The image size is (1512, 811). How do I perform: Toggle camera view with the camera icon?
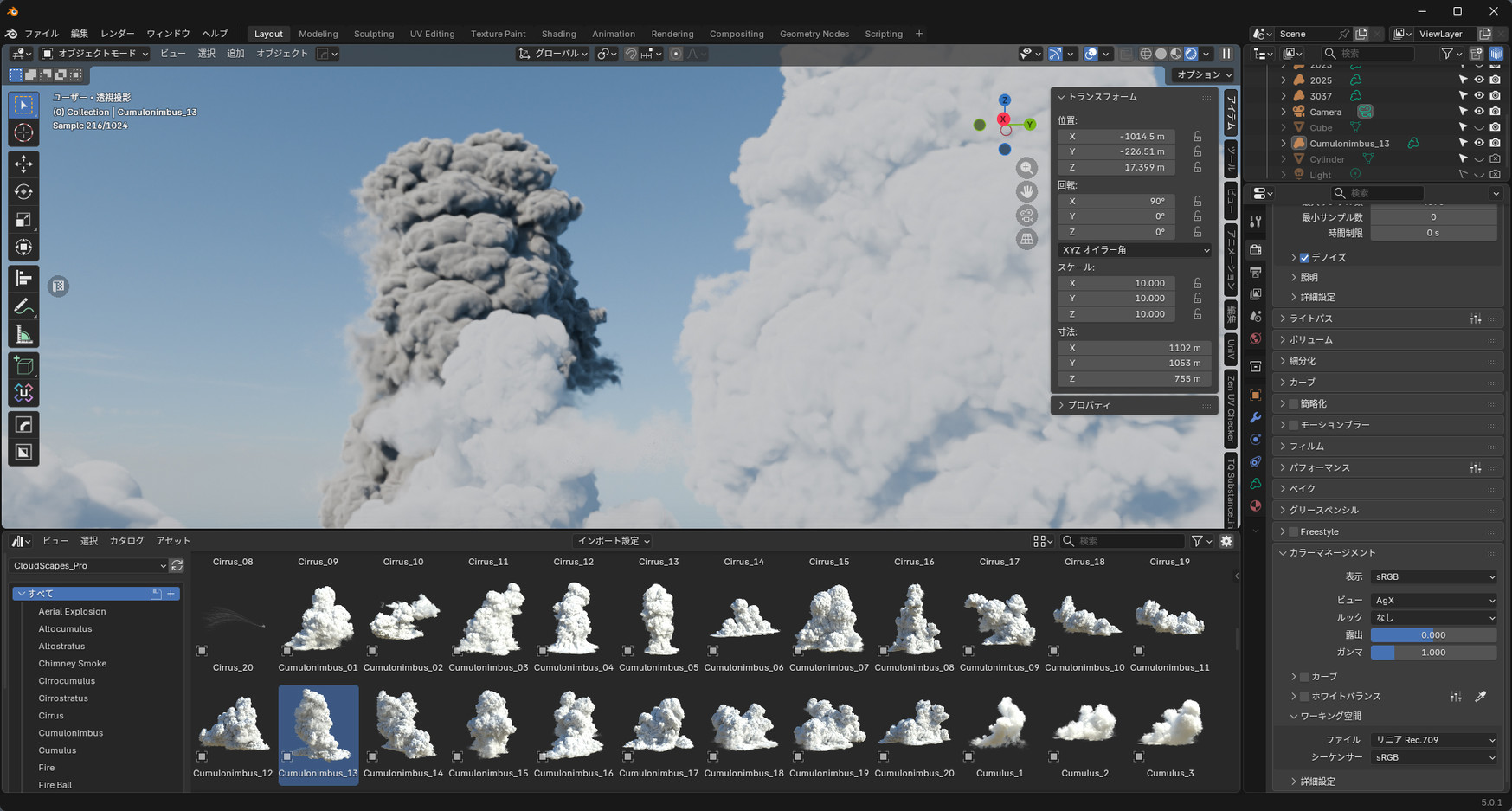[1026, 216]
